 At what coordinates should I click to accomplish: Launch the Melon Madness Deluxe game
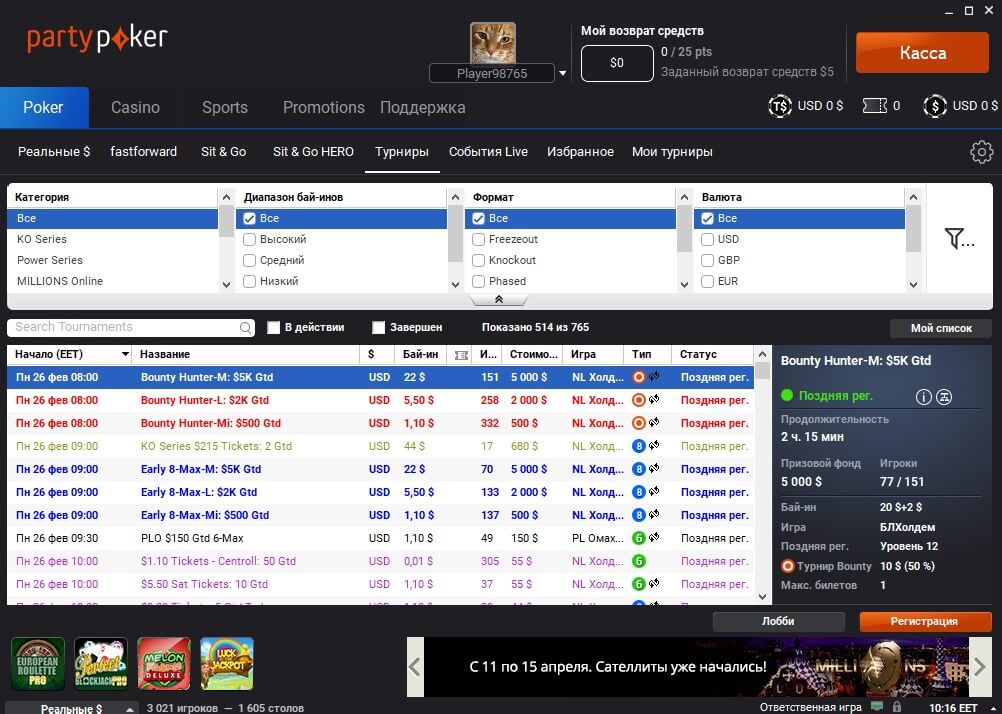pos(164,664)
